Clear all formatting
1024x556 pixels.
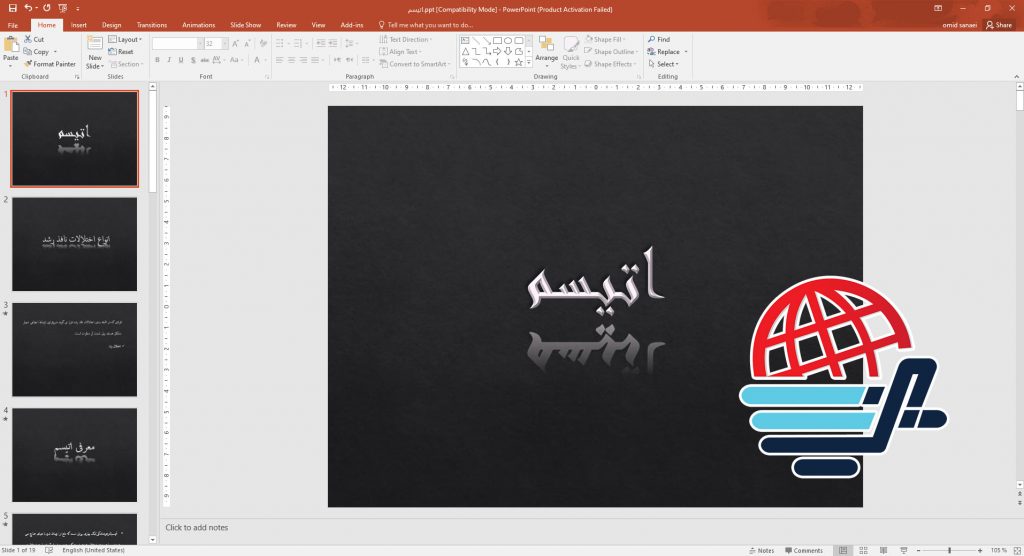click(x=263, y=43)
